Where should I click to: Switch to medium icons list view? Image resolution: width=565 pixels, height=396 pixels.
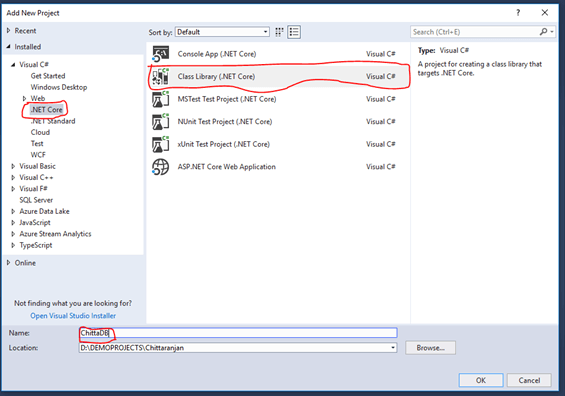[x=294, y=32]
